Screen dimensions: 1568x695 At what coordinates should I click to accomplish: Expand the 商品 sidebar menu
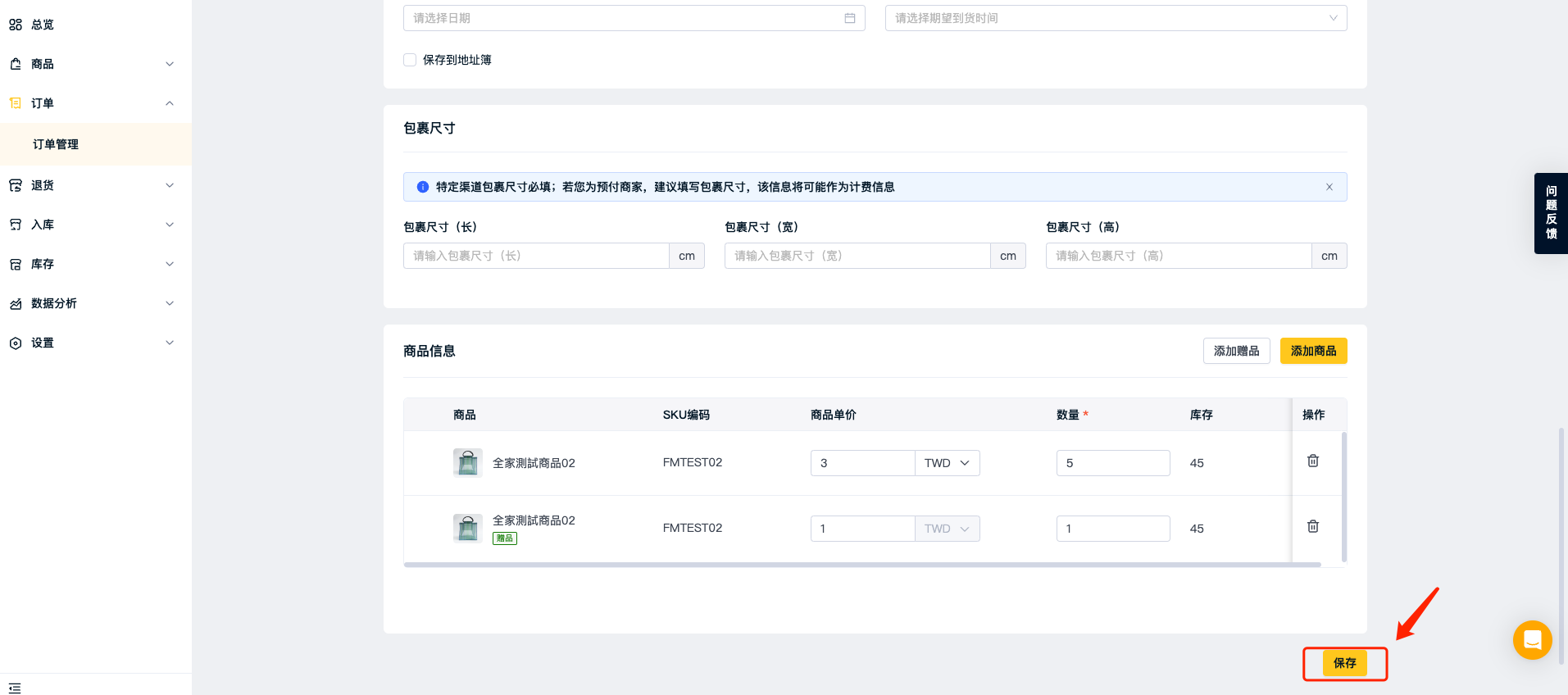click(x=90, y=64)
